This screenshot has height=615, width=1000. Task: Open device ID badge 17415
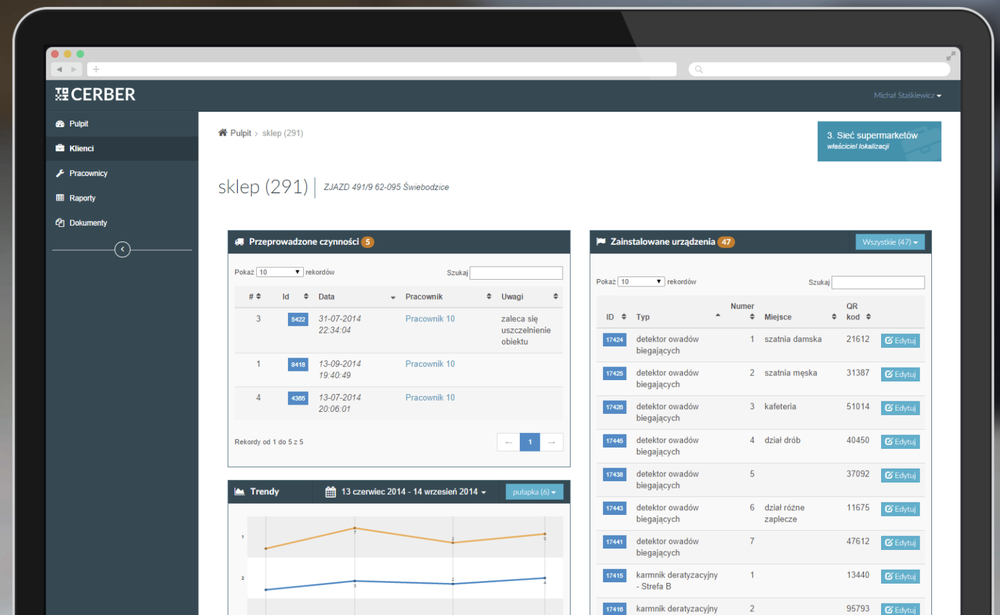(614, 575)
